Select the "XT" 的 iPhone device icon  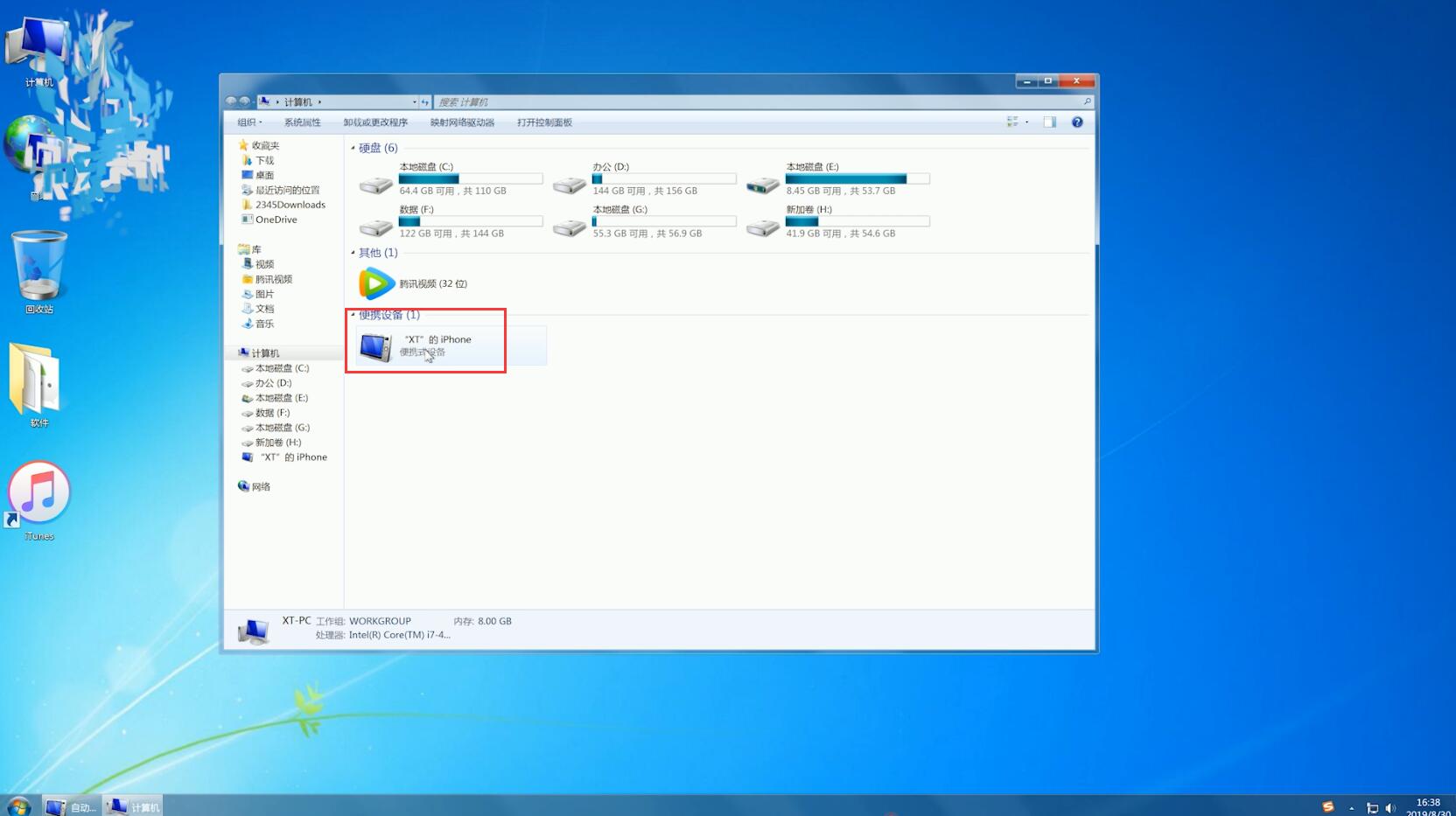pyautogui.click(x=376, y=346)
